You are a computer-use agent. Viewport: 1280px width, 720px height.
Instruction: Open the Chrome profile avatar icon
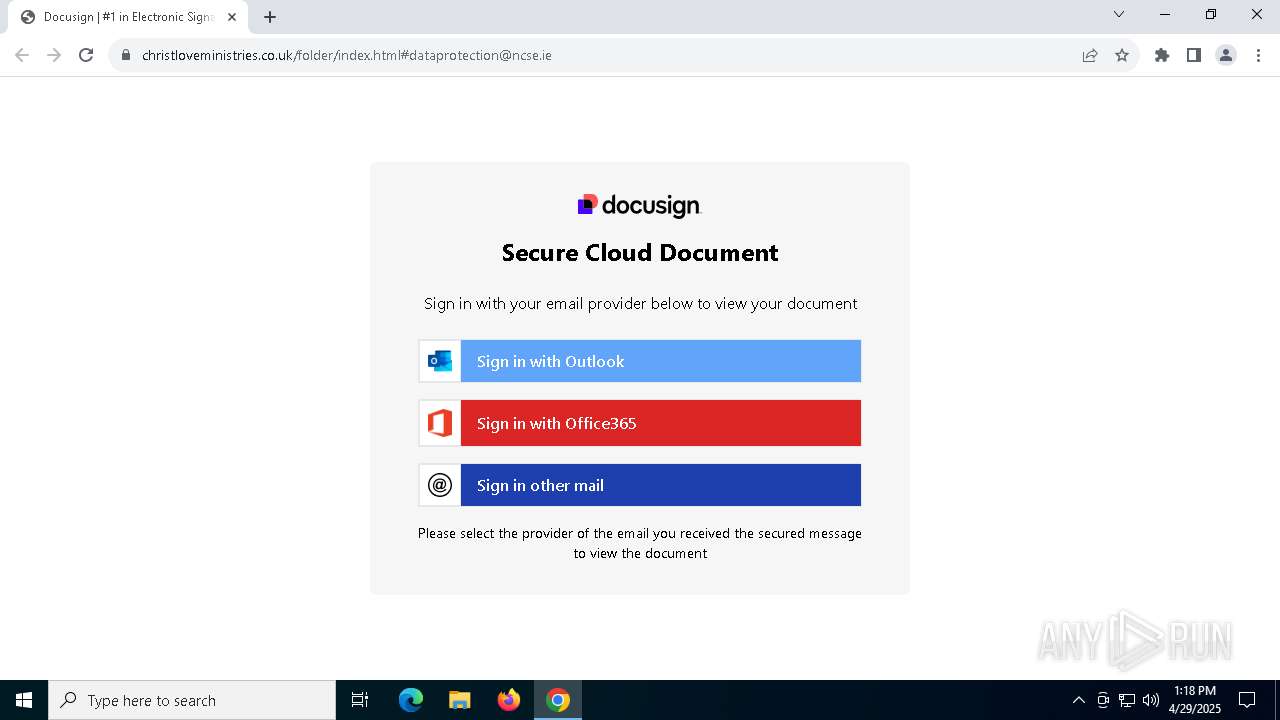click(x=1226, y=55)
